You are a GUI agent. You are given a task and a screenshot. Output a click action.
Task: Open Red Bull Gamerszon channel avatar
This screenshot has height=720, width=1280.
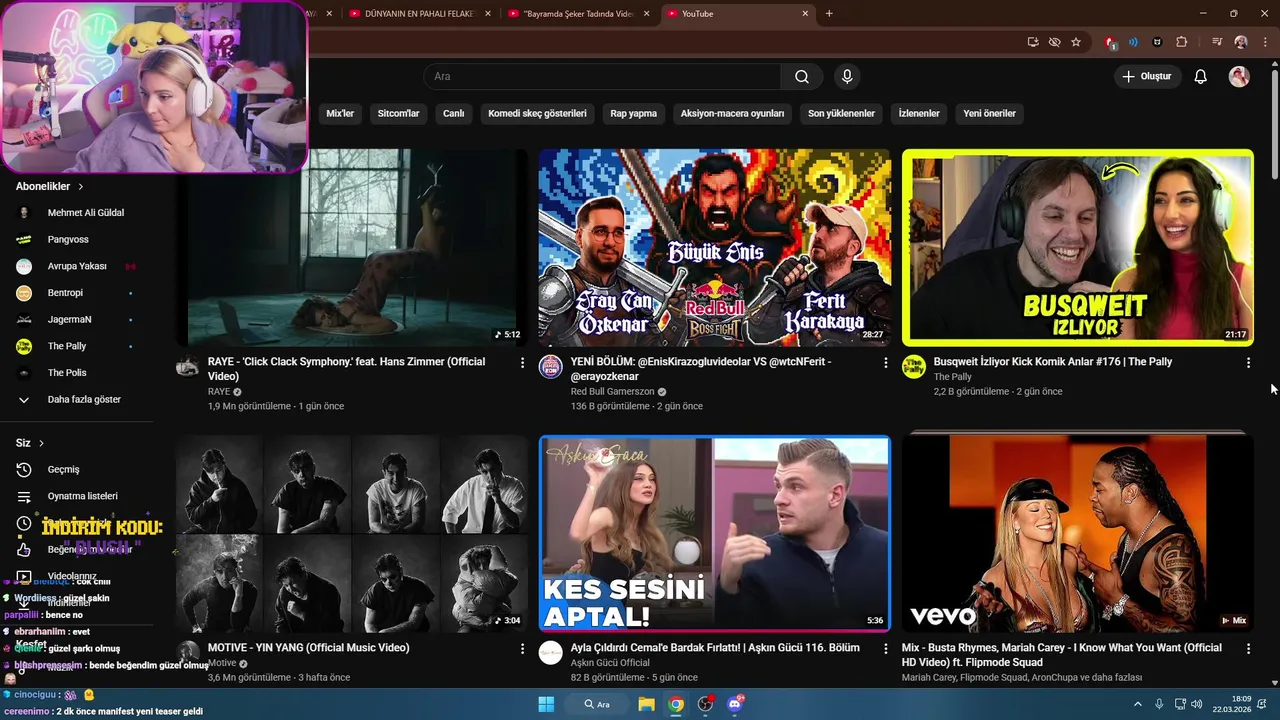click(x=551, y=367)
